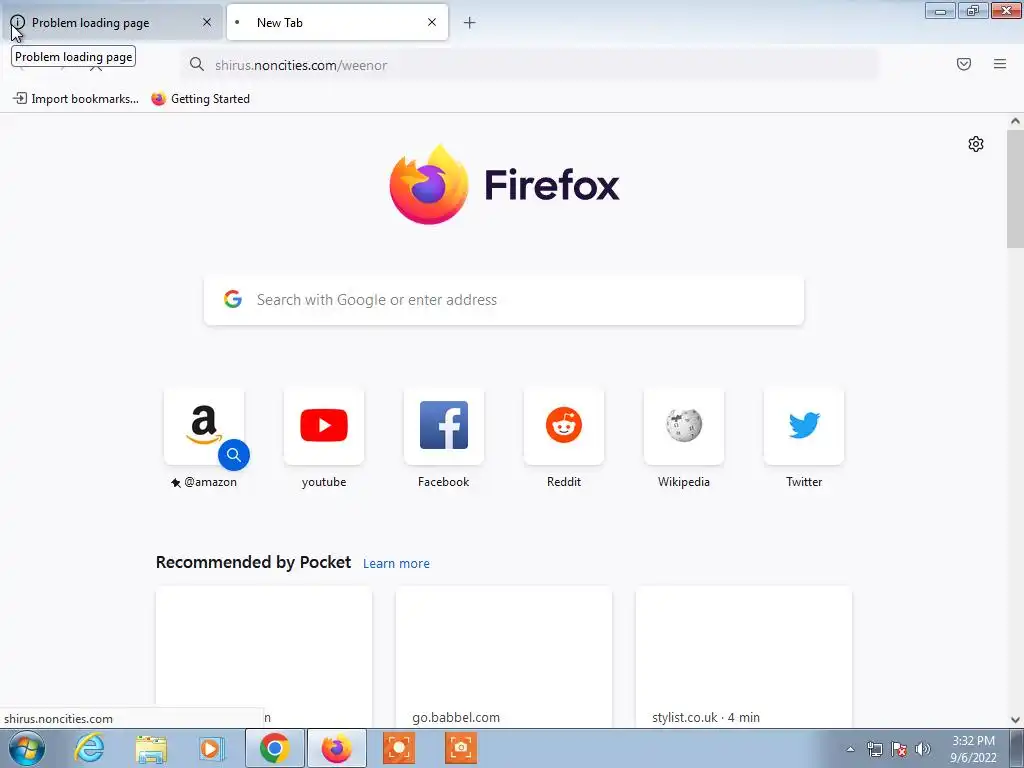Open new tab personalize gear settings
This screenshot has height=768, width=1024.
(x=976, y=144)
